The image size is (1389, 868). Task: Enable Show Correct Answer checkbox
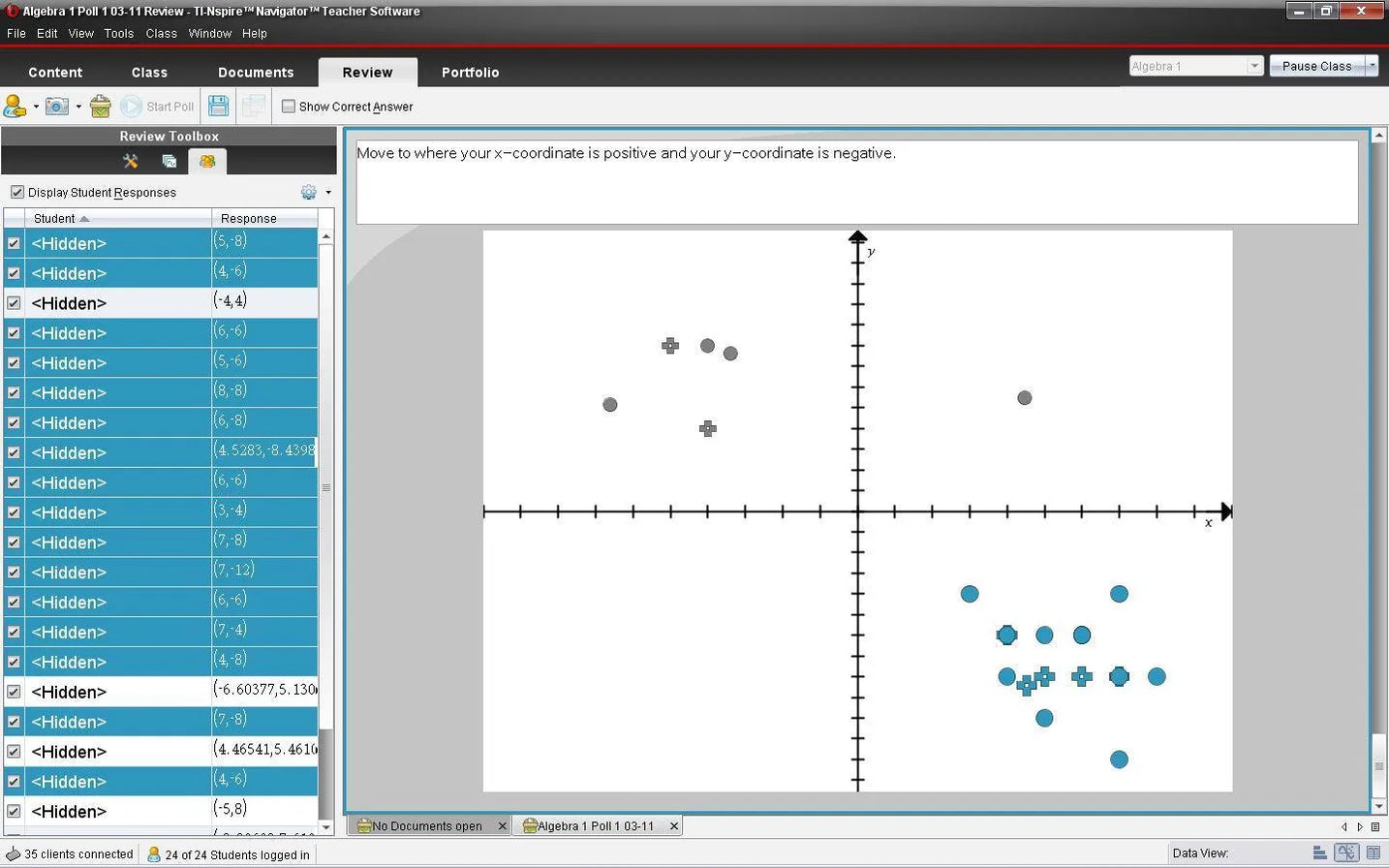[x=289, y=107]
